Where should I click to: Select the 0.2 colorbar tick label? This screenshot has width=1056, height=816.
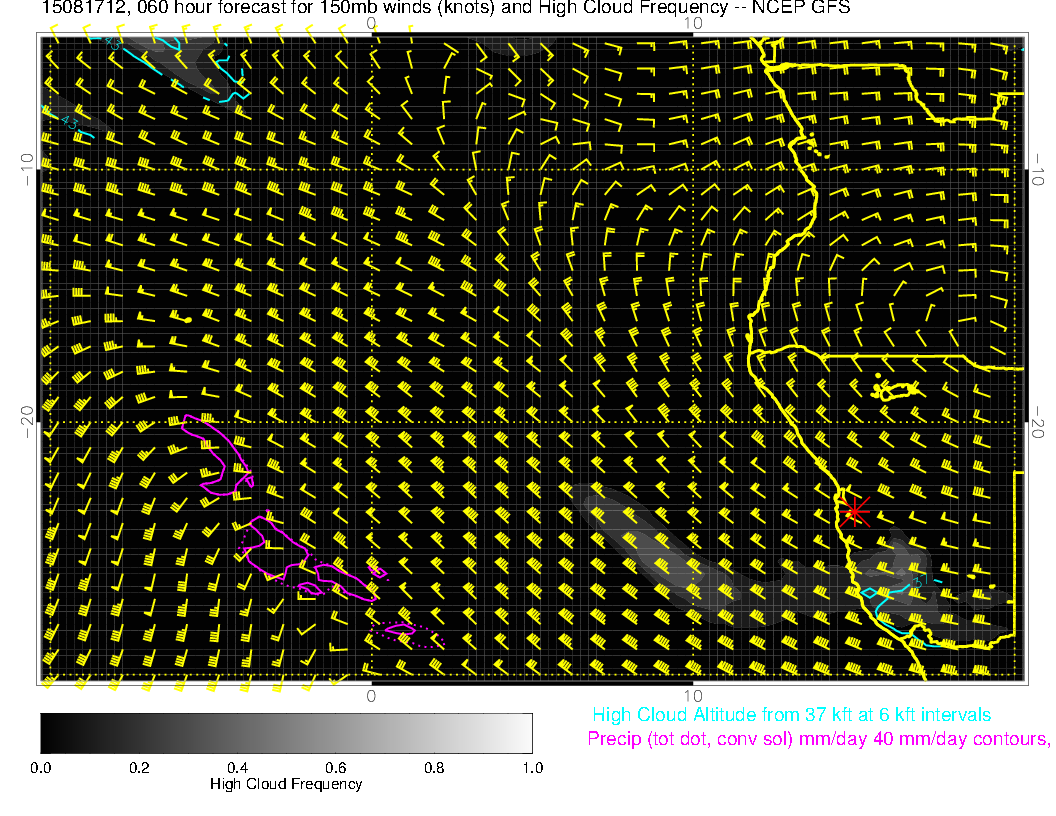tap(139, 768)
